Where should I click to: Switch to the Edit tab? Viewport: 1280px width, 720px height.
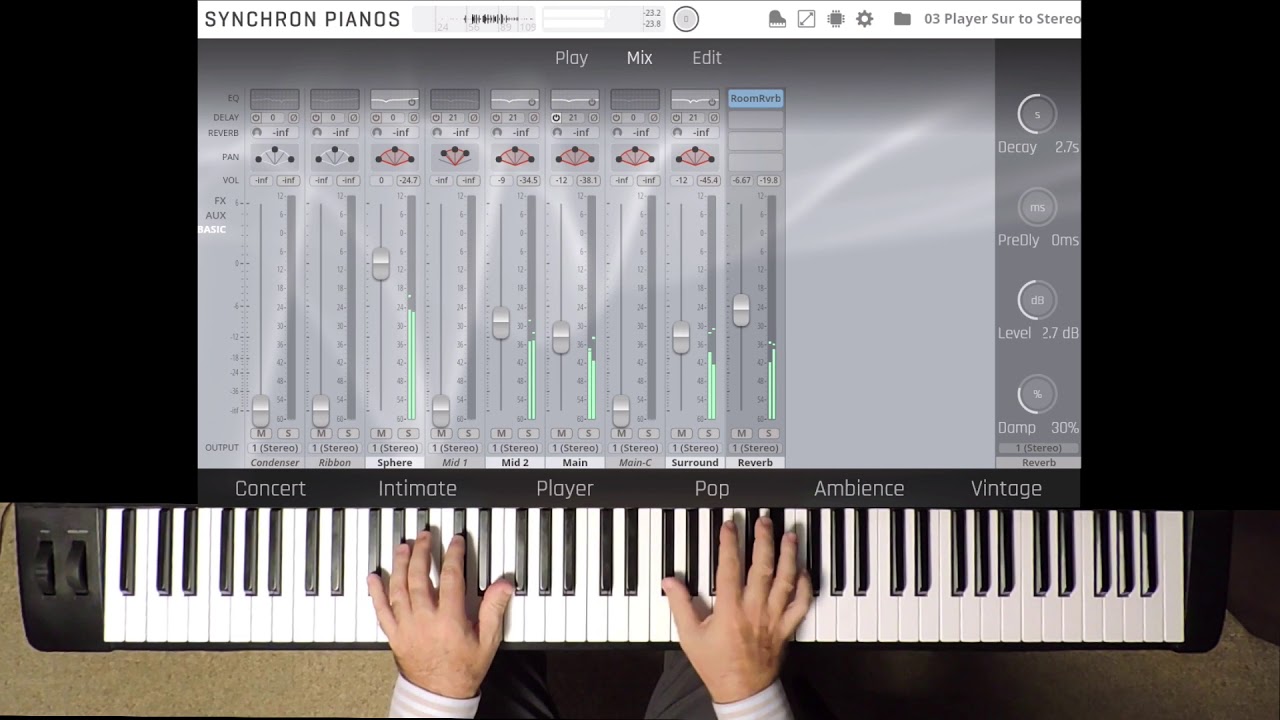tap(707, 58)
